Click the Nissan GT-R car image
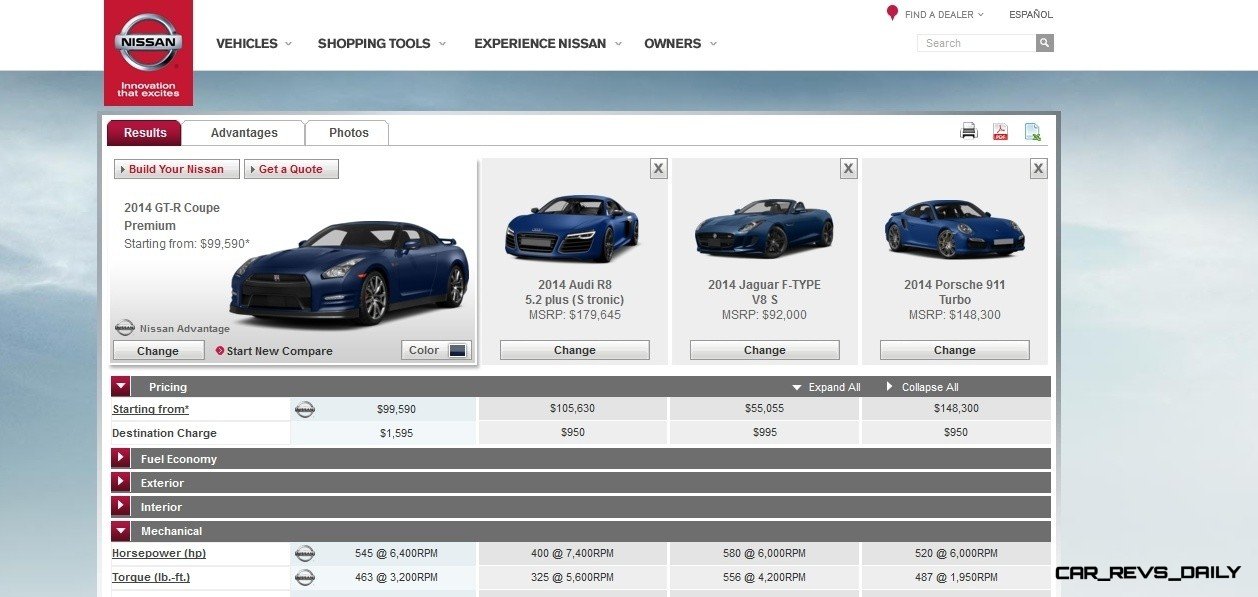 (348, 272)
